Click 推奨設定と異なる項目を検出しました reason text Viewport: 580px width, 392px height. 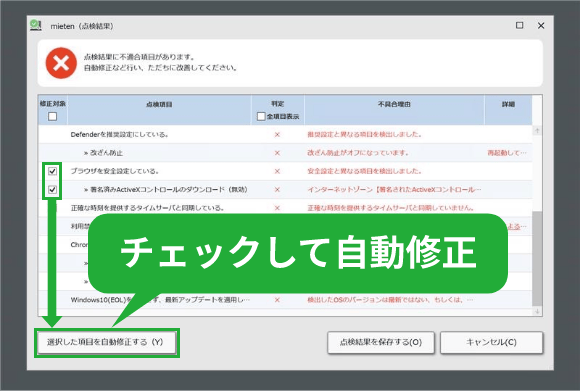(x=364, y=135)
